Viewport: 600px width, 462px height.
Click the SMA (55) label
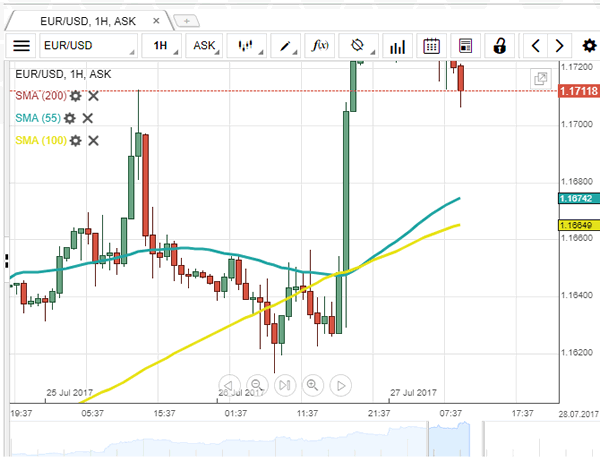coord(38,118)
